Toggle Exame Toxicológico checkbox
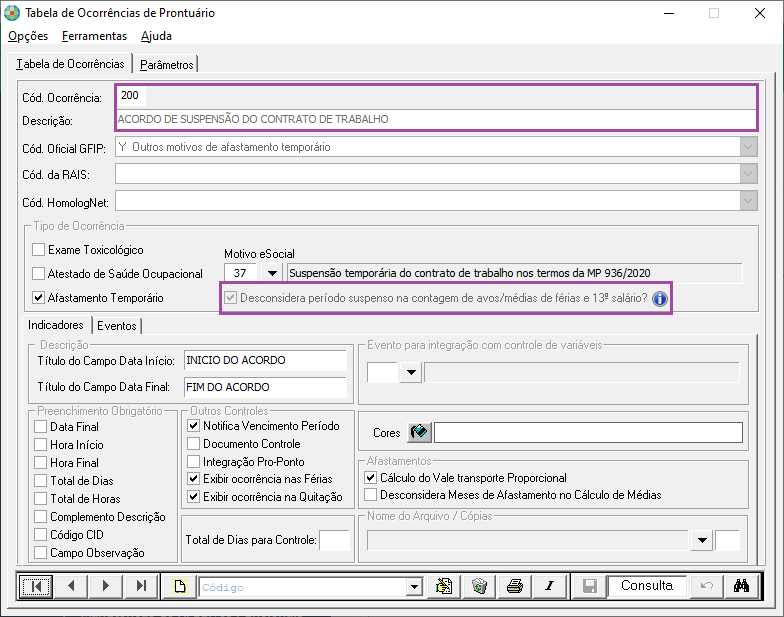 [x=38, y=250]
